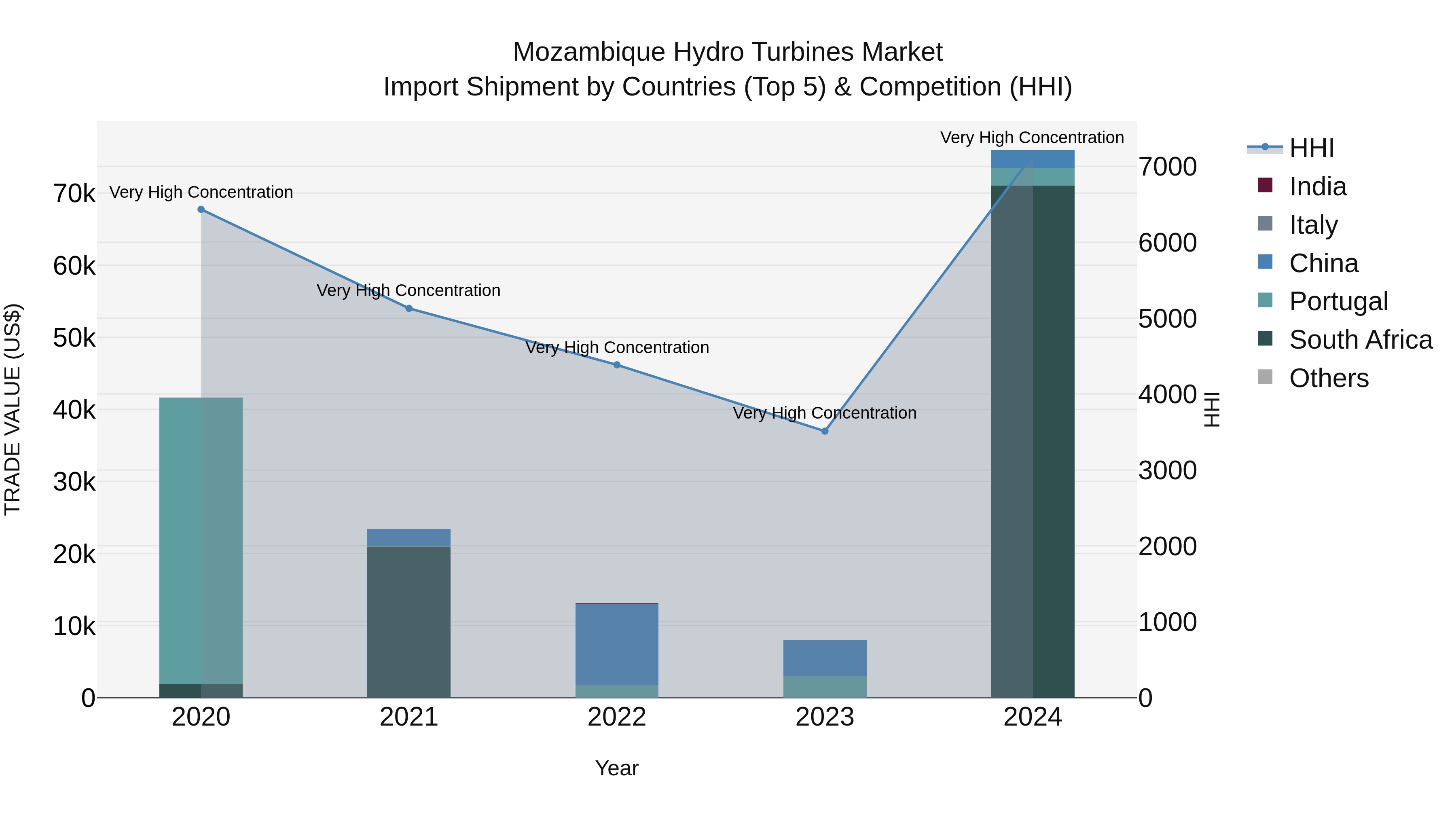This screenshot has height=819, width=1456.
Task: Select the Portugal bar segment in 2024
Action: pos(1033,177)
